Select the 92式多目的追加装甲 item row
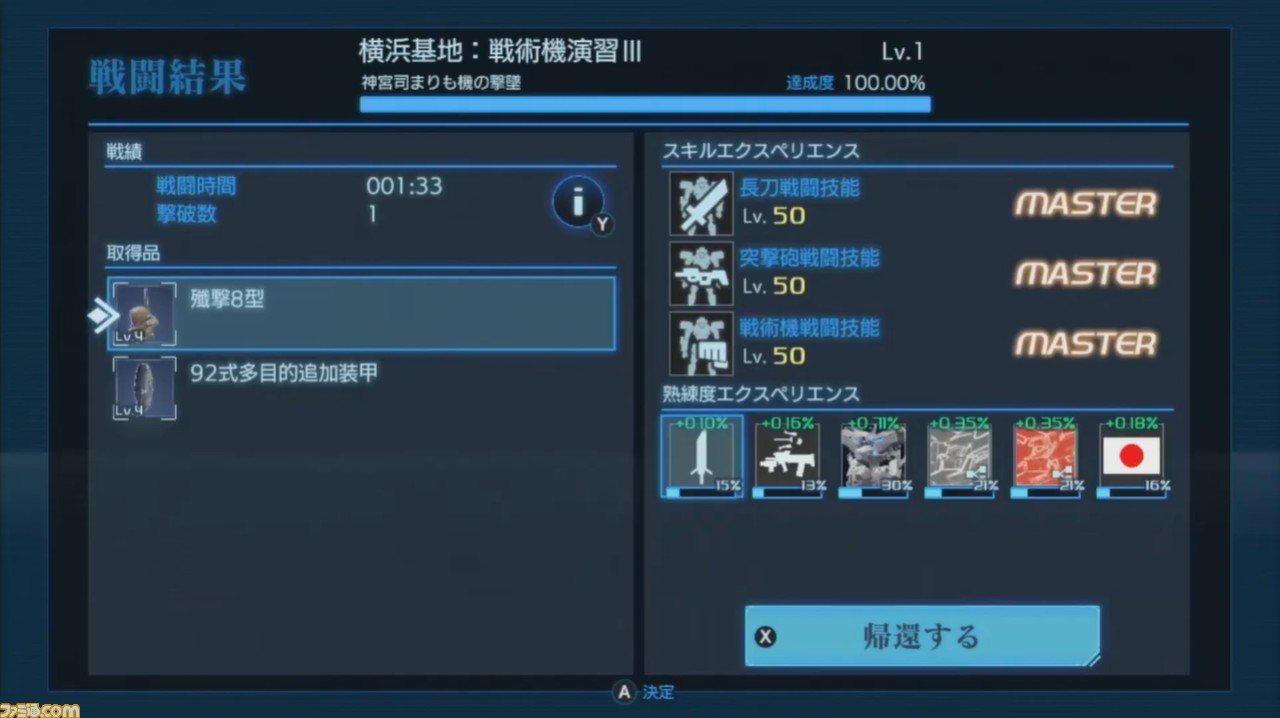1280x718 pixels. (361, 387)
